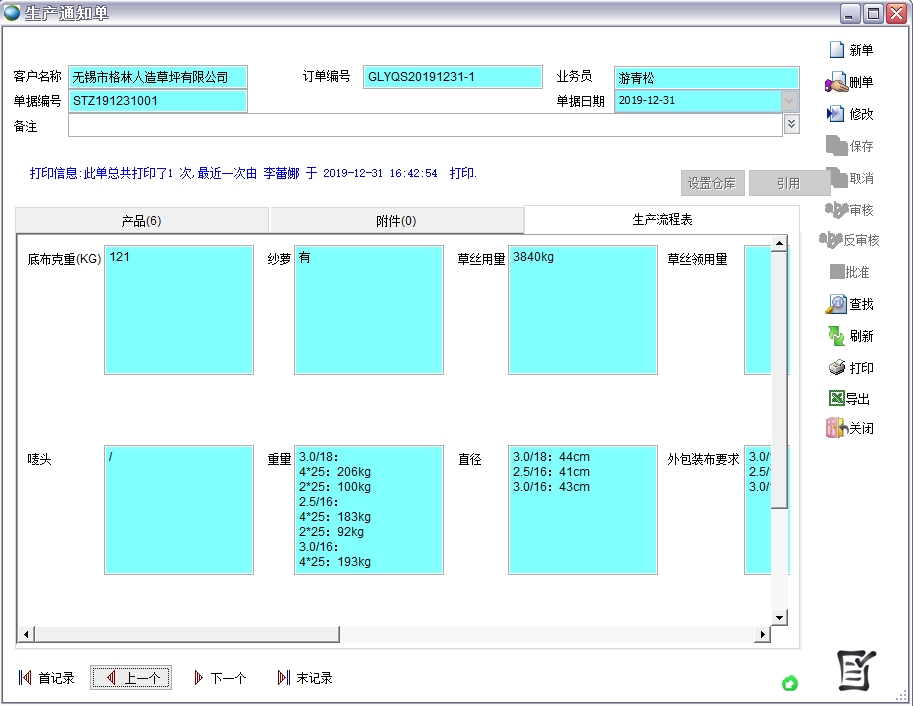This screenshot has width=913, height=706.
Task: Click the 刷新 (refresh) icon
Action: [x=836, y=336]
